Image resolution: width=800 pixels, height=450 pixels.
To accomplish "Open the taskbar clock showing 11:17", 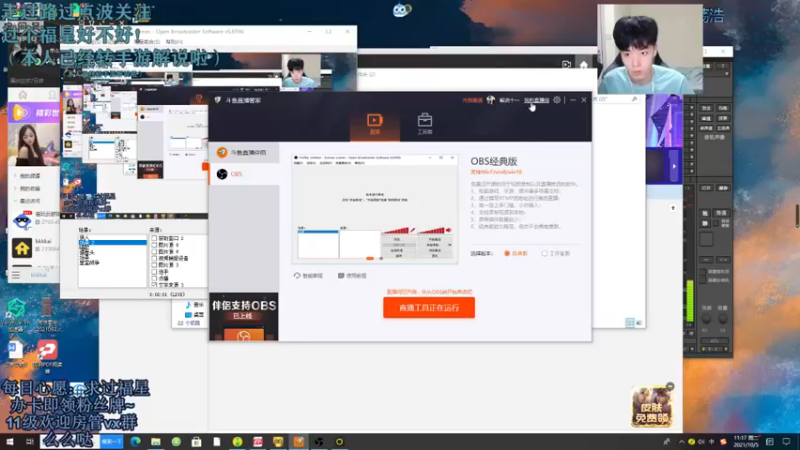I will [746, 442].
